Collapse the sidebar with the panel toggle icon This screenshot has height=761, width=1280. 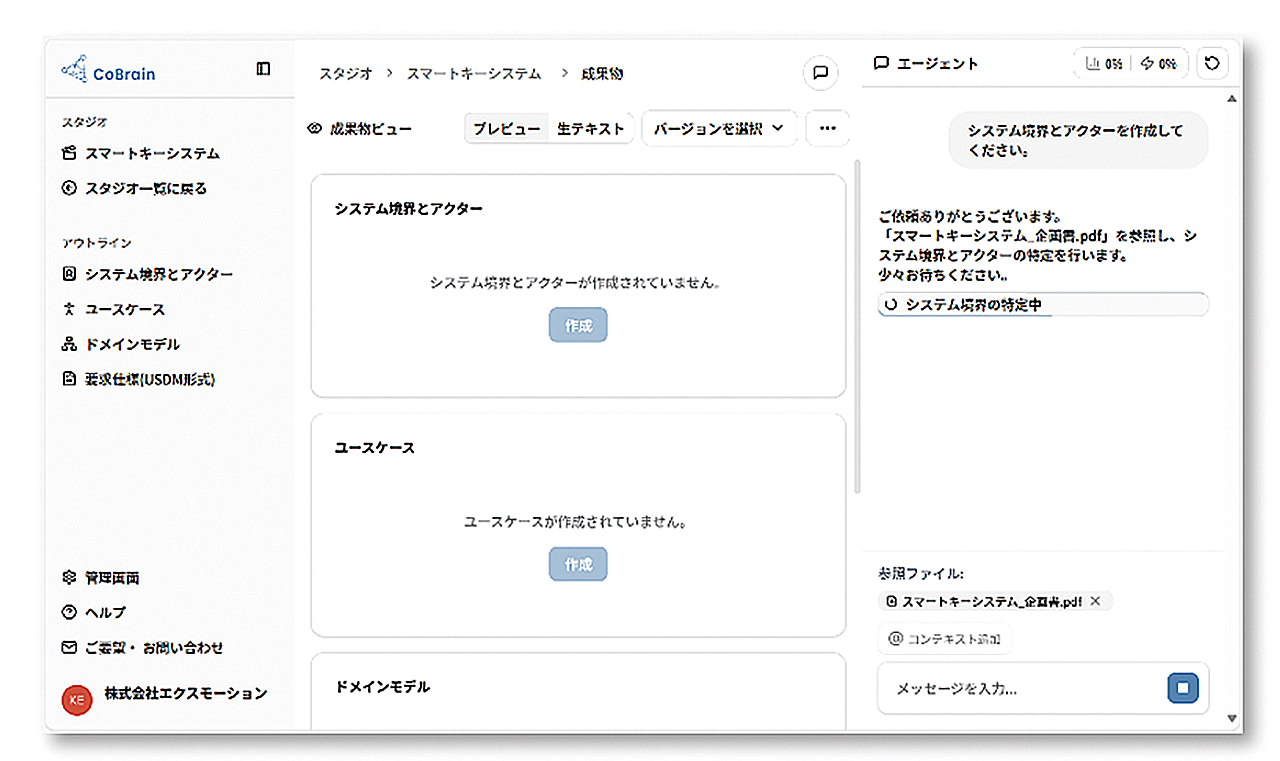(x=263, y=68)
